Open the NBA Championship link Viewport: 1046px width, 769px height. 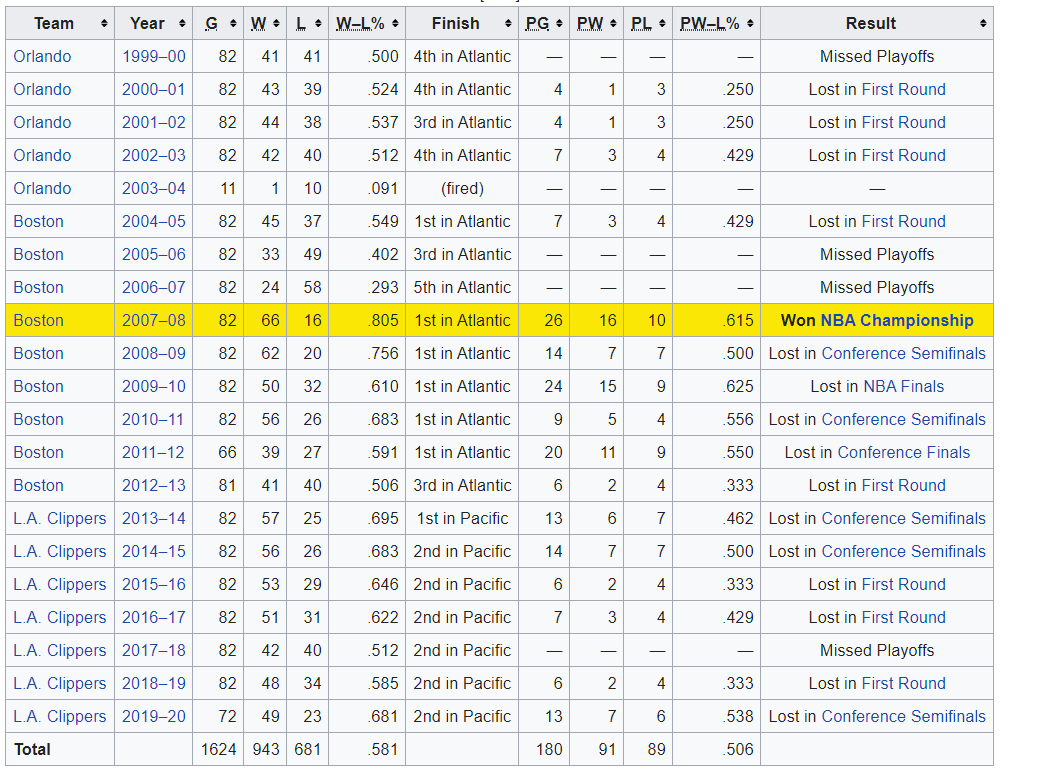(x=896, y=321)
